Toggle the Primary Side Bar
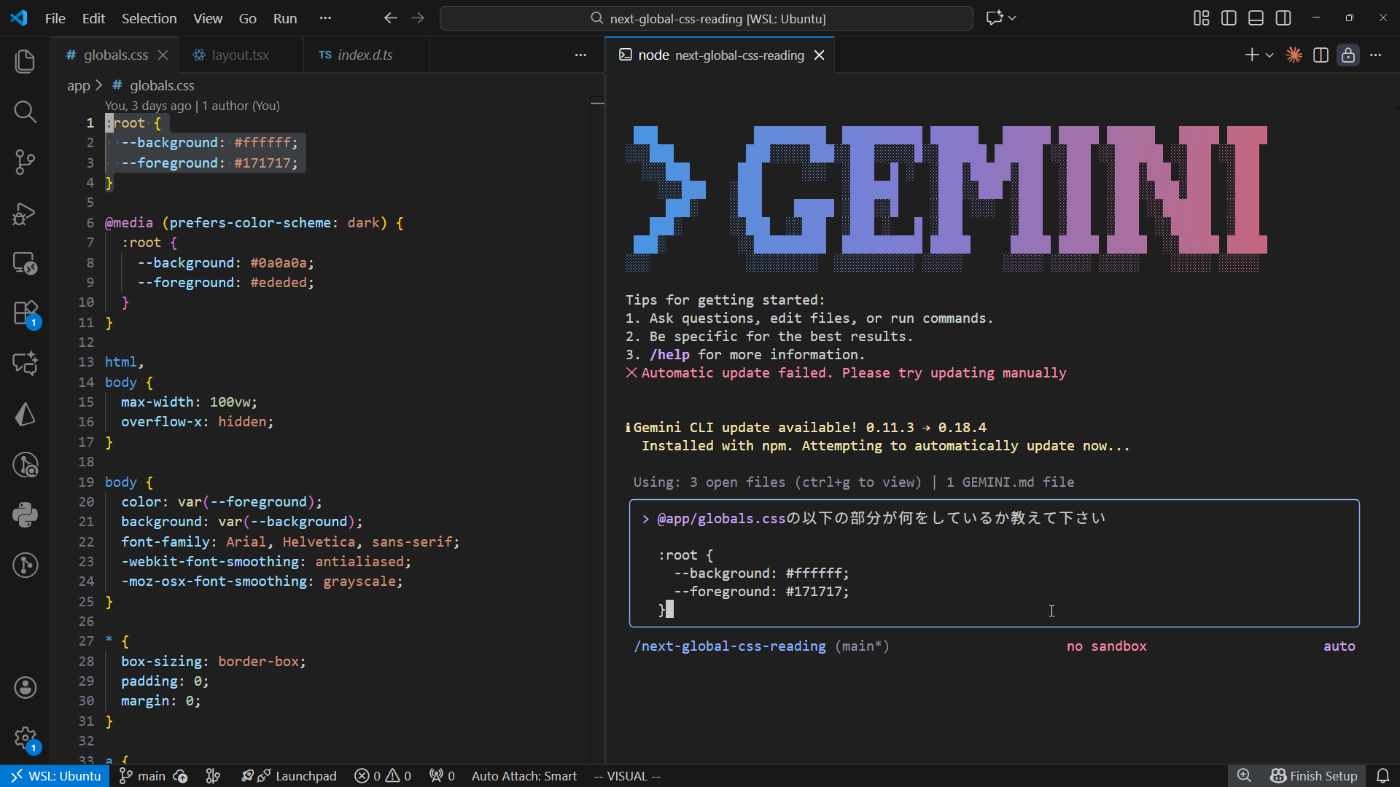The image size is (1400, 787). click(x=1229, y=18)
